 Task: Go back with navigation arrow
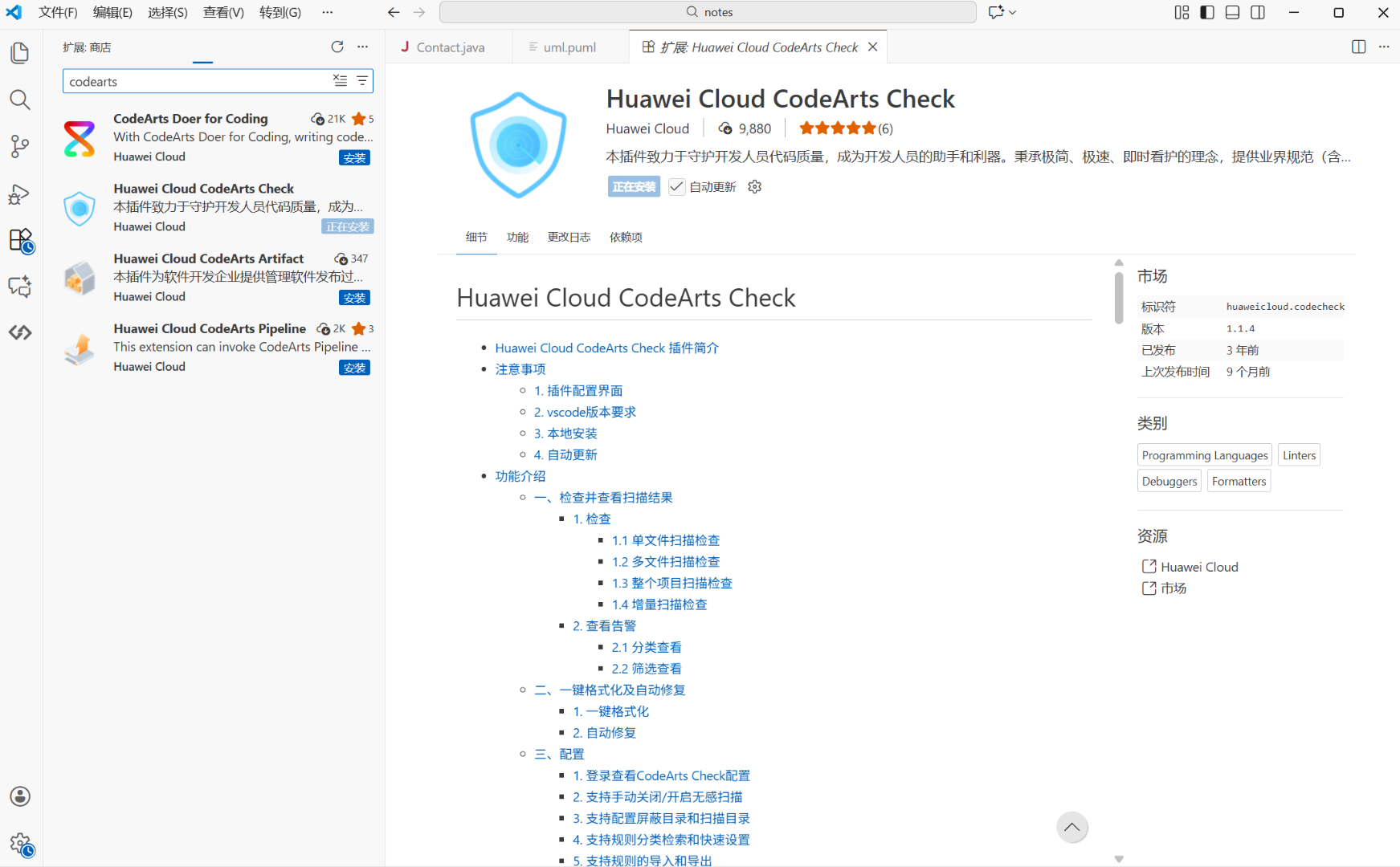[394, 12]
